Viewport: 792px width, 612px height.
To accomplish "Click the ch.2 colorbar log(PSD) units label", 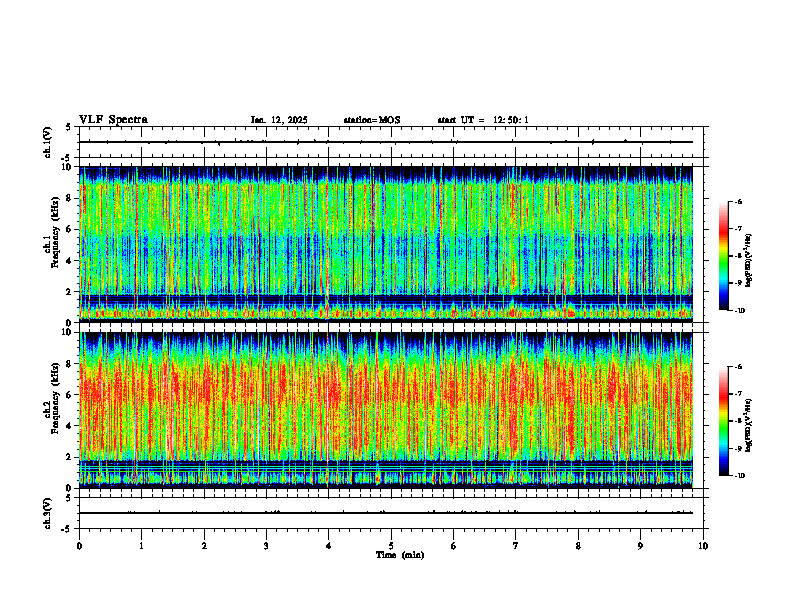I will (x=749, y=425).
